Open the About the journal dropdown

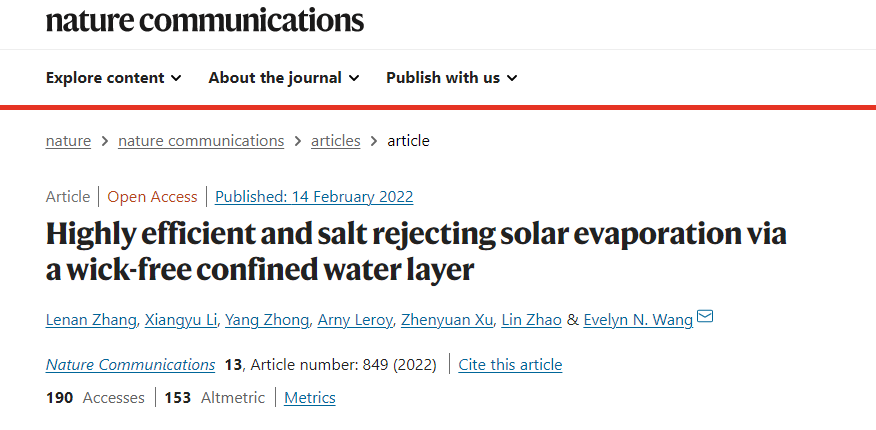click(284, 78)
